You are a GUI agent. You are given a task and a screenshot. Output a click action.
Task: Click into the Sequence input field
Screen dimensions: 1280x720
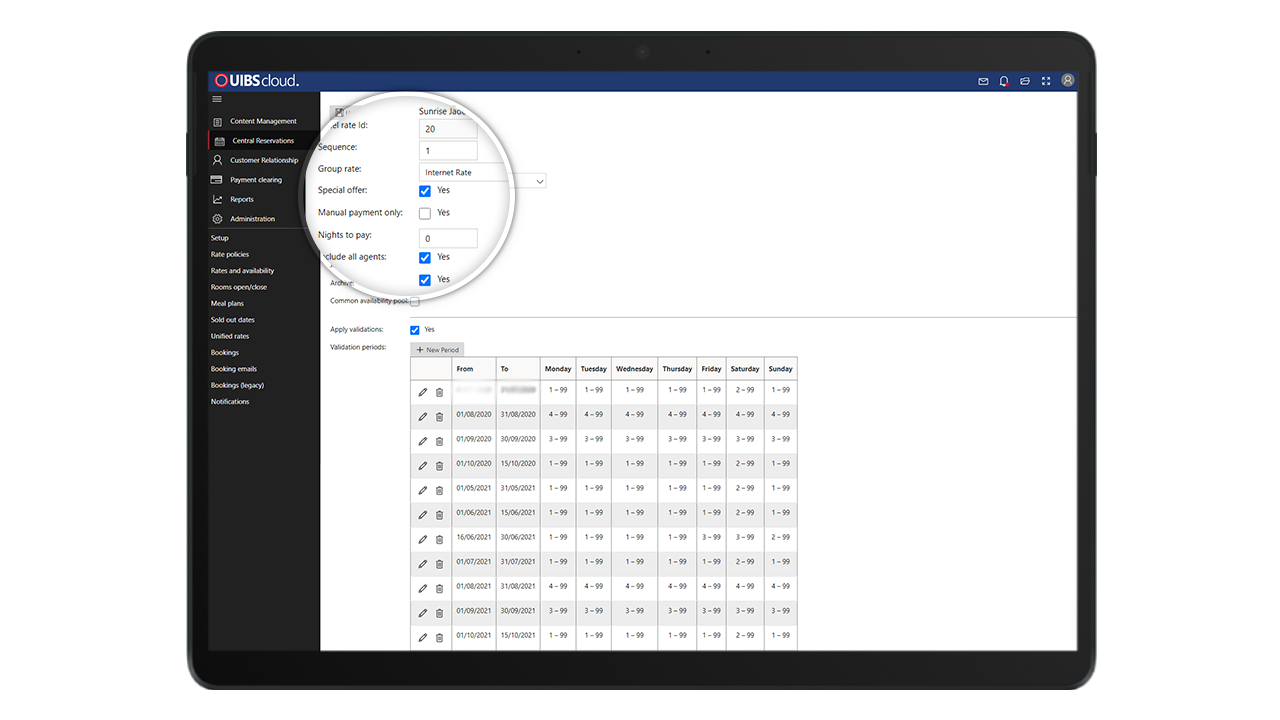tap(448, 151)
